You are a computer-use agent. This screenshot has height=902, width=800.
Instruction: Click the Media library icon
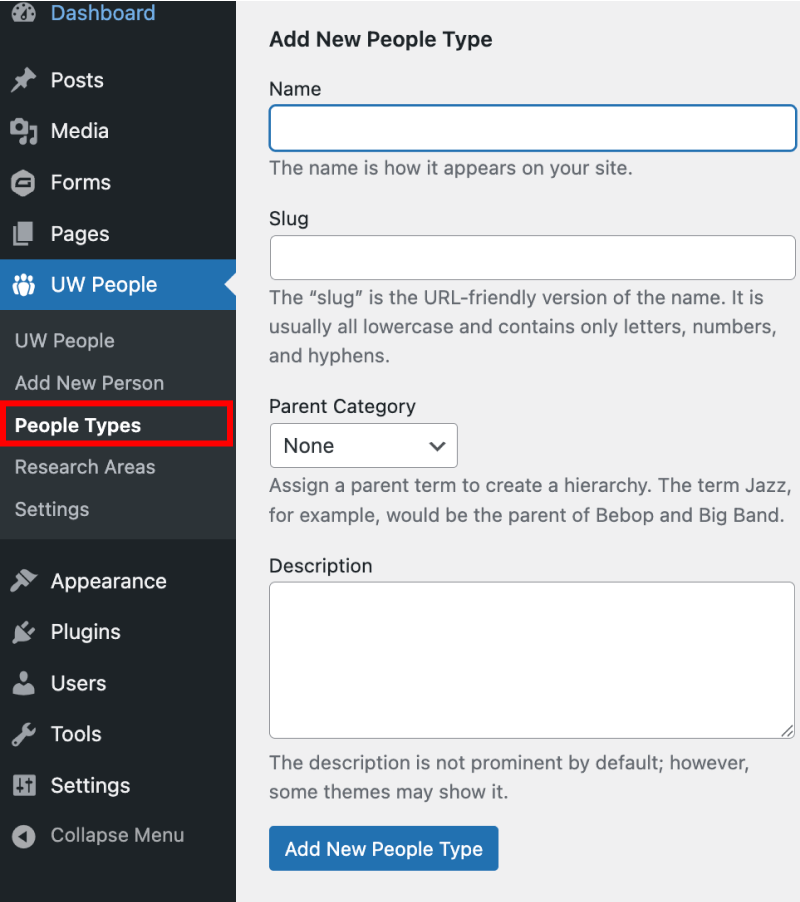click(23, 131)
